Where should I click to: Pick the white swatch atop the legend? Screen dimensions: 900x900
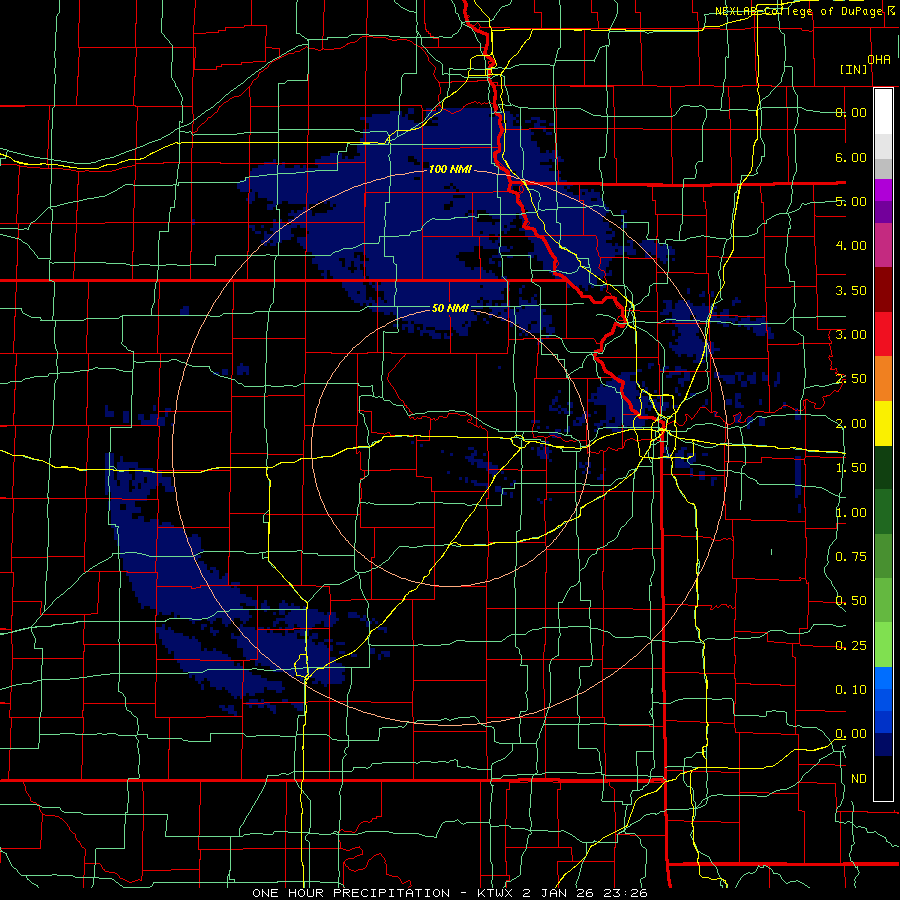pyautogui.click(x=883, y=112)
